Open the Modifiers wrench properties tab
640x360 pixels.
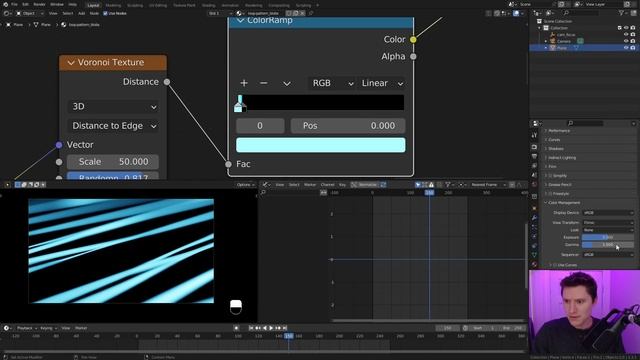click(534, 218)
